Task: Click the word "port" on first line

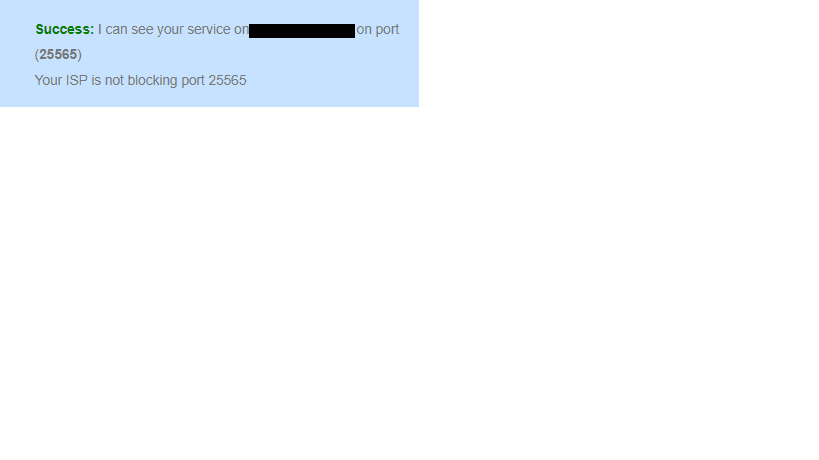Action: pyautogui.click(x=388, y=30)
